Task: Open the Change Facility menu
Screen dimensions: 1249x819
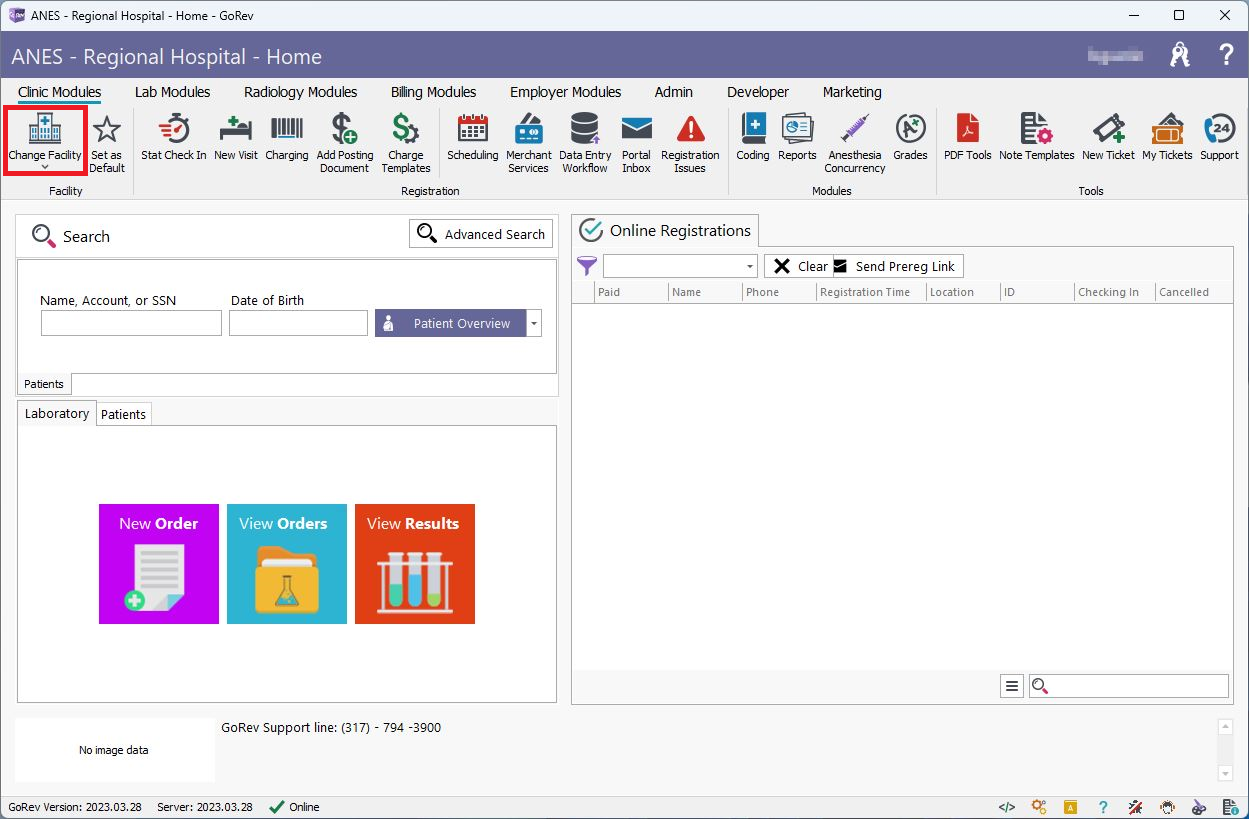Action: 45,141
